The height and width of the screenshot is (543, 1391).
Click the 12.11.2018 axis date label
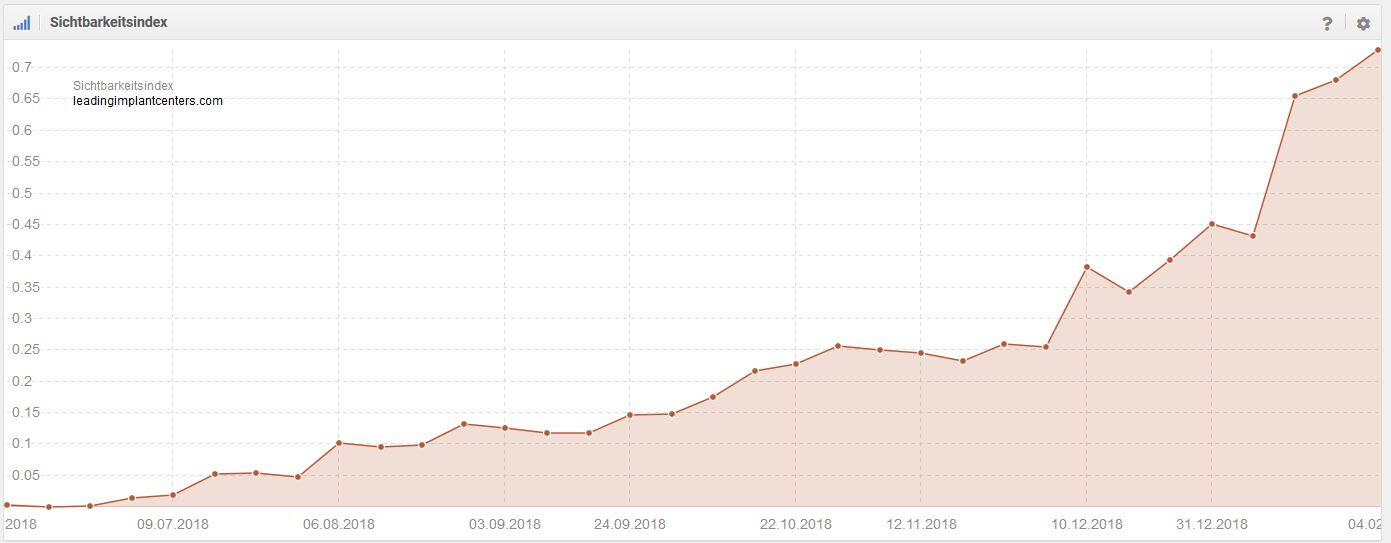point(921,524)
